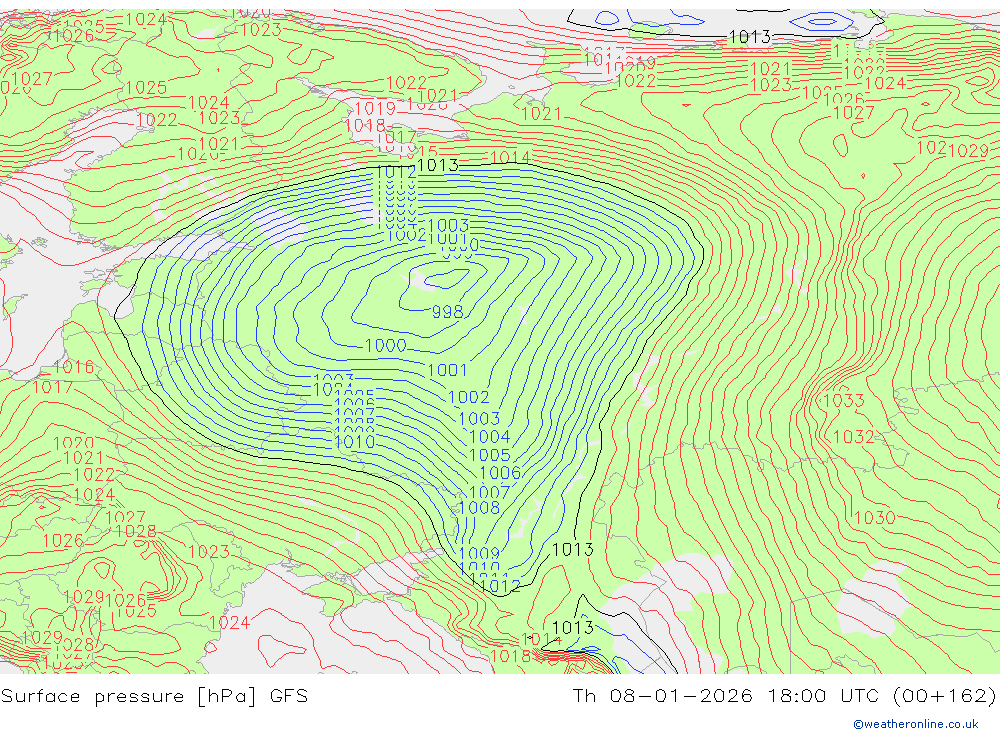
Task: Select the red 1030 isobar label
Action: point(874,517)
